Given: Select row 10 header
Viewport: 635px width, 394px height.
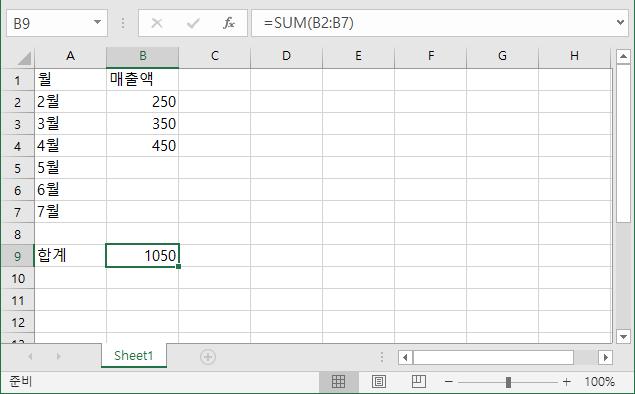Looking at the screenshot, I should coord(17,278).
